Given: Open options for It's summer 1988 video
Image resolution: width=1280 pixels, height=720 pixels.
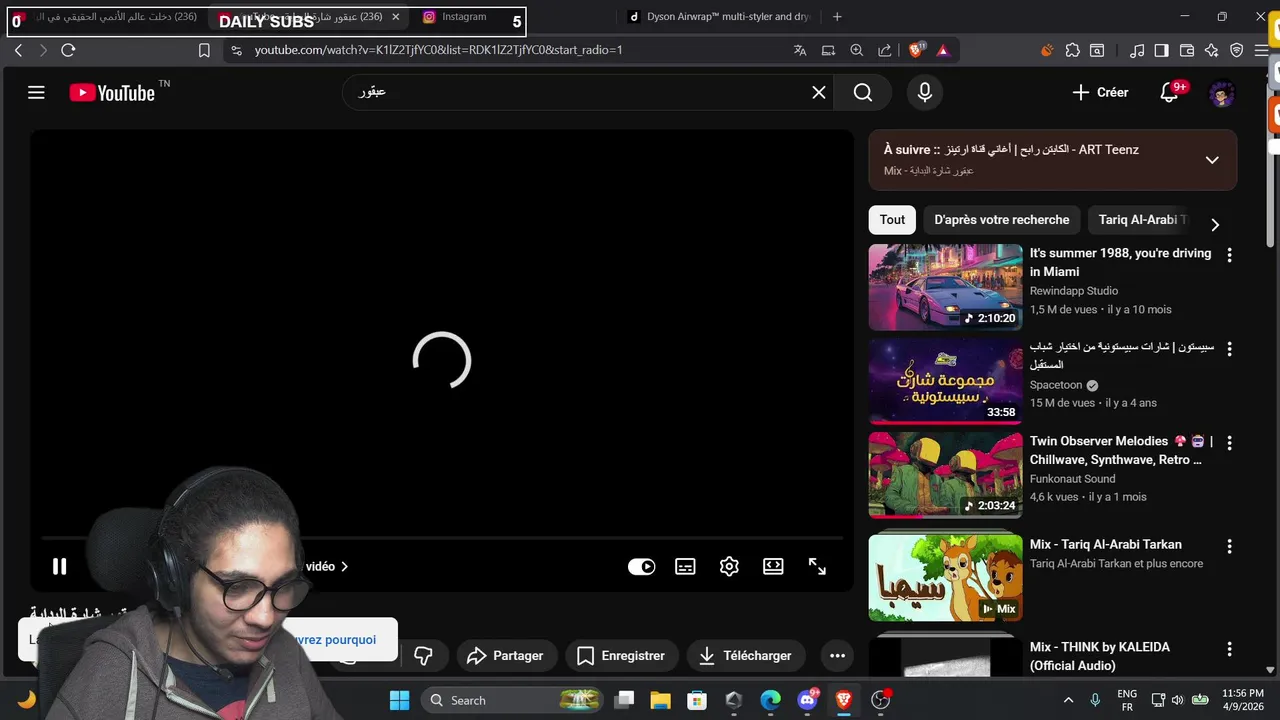Looking at the screenshot, I should (x=1230, y=255).
